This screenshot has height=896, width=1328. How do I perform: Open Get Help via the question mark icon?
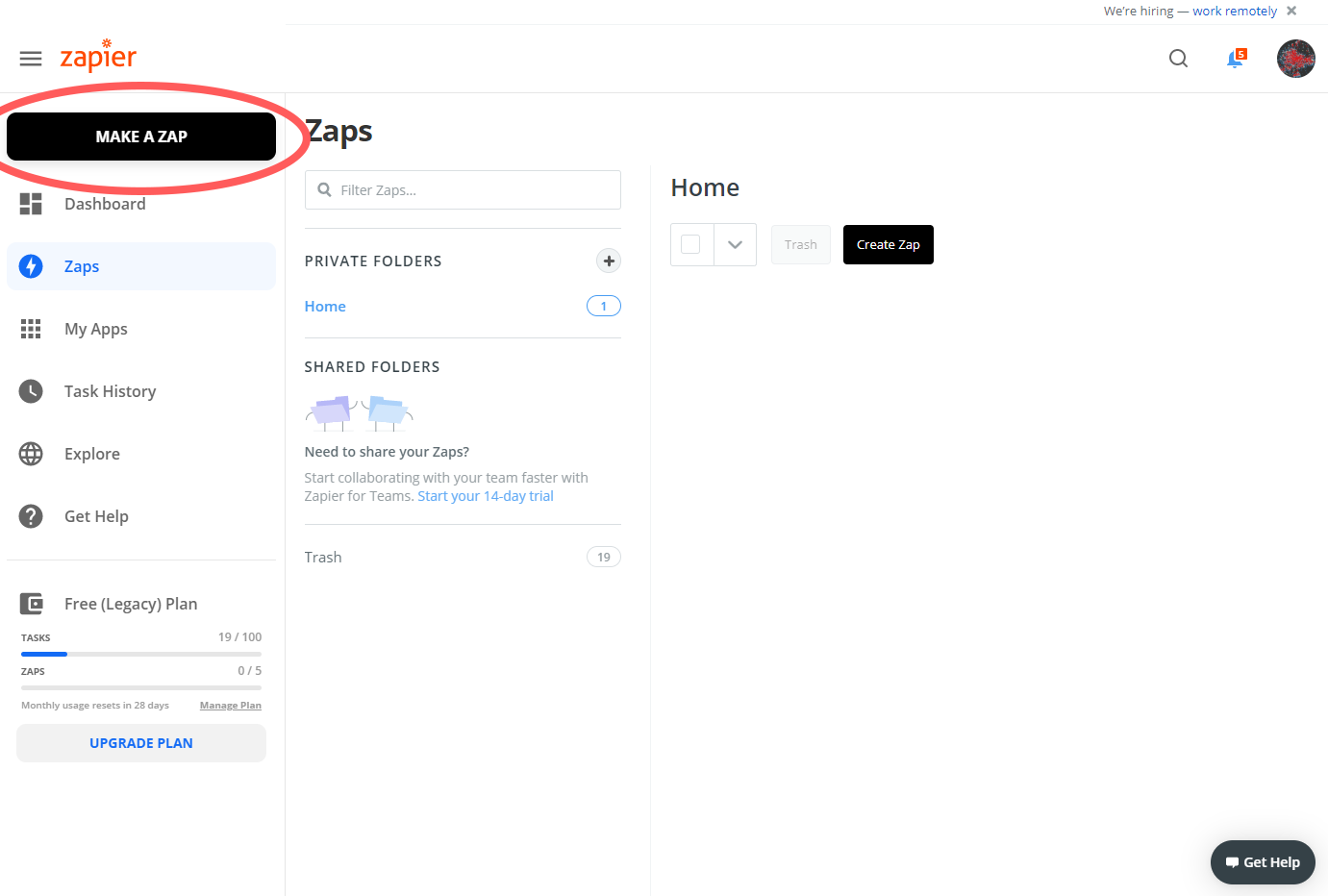coord(30,516)
